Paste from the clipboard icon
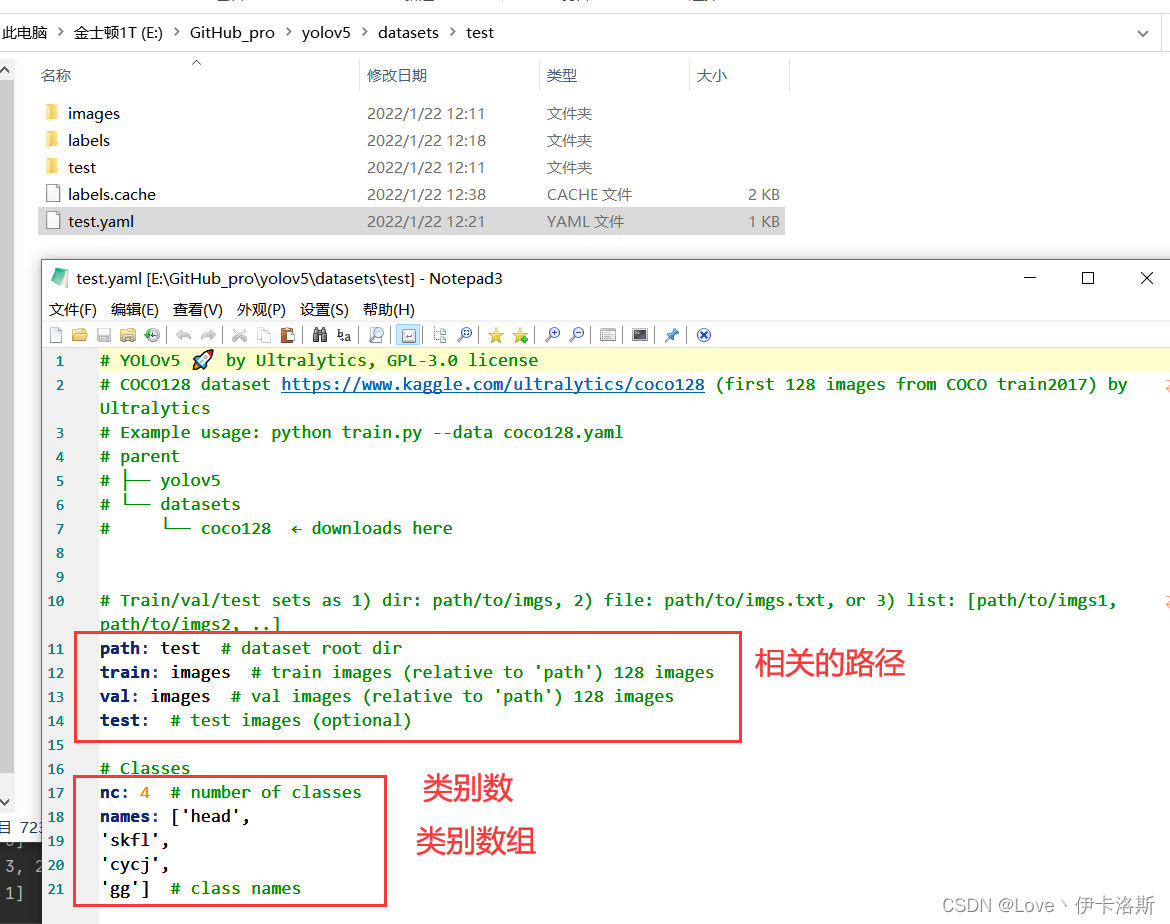 pos(287,335)
